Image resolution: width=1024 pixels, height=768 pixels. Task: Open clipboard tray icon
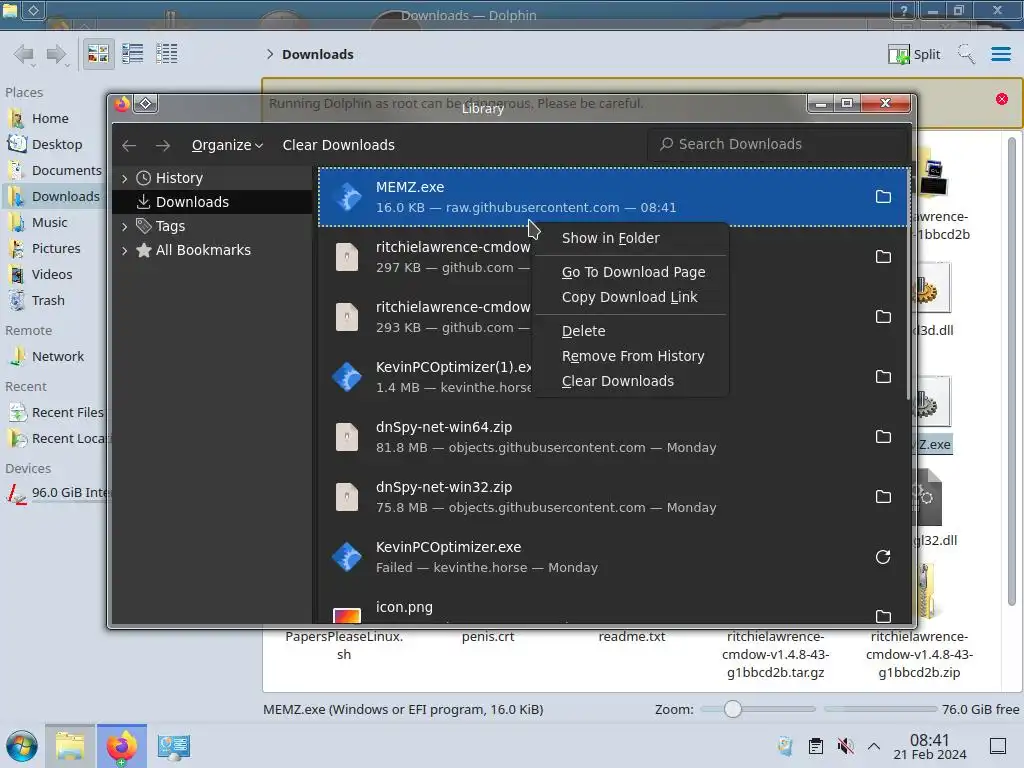pos(816,746)
